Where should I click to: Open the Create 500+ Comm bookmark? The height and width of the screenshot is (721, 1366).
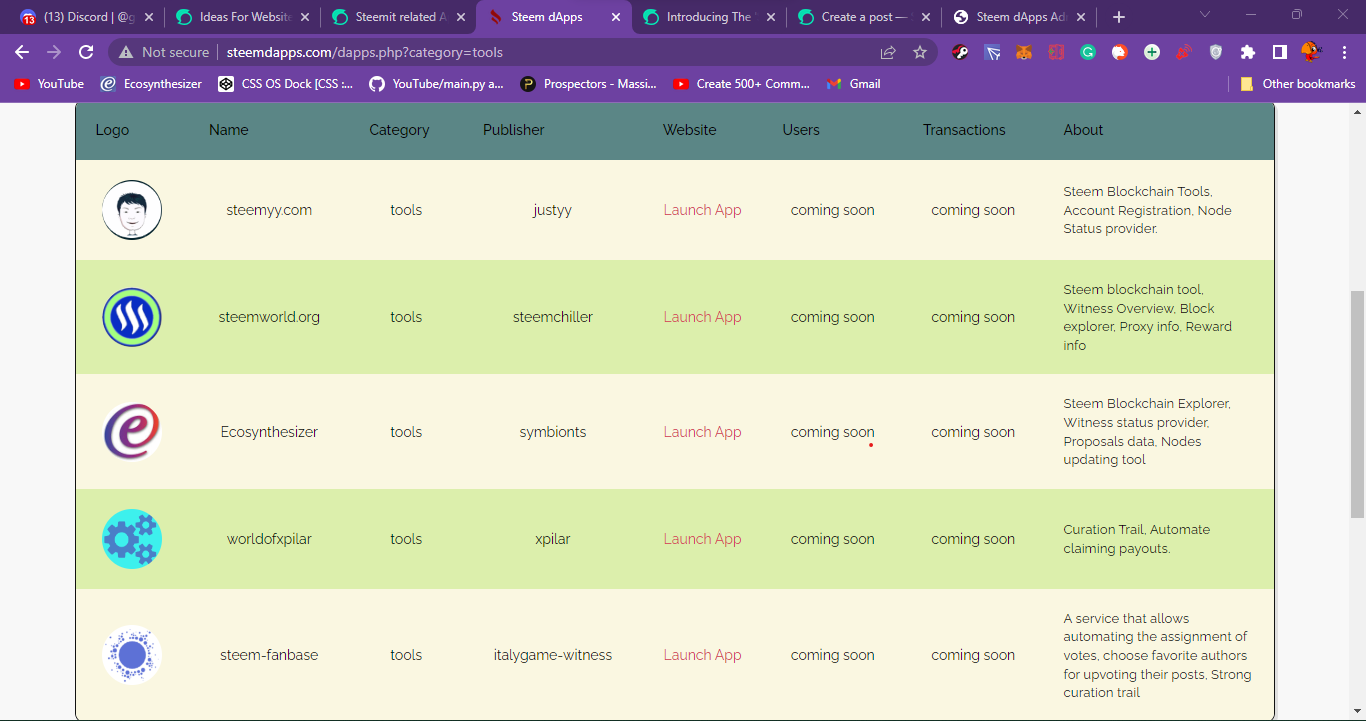742,84
